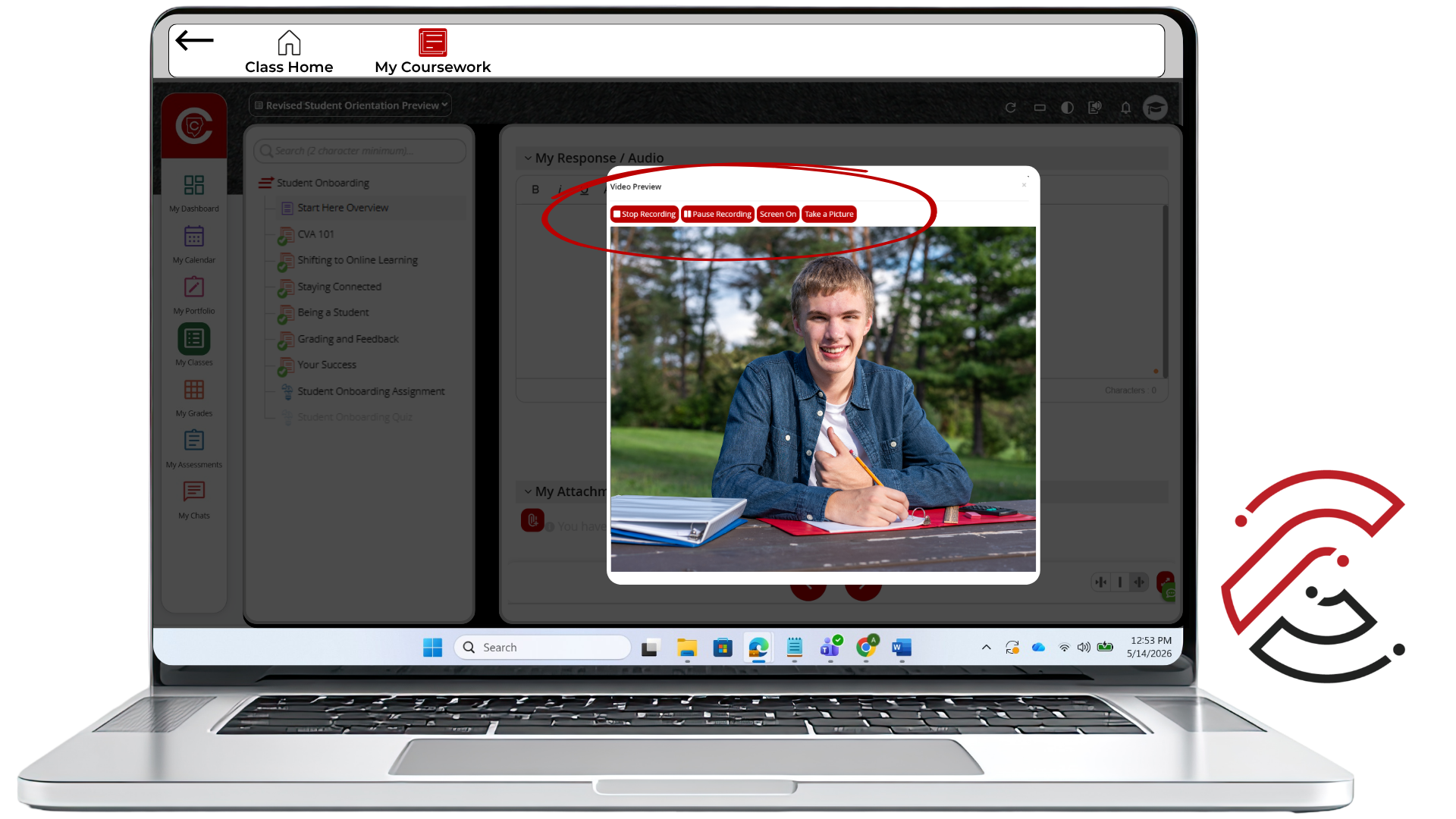Click the read-aloud speaker document icon
Viewport: 1456px width, 819px height.
1094,108
